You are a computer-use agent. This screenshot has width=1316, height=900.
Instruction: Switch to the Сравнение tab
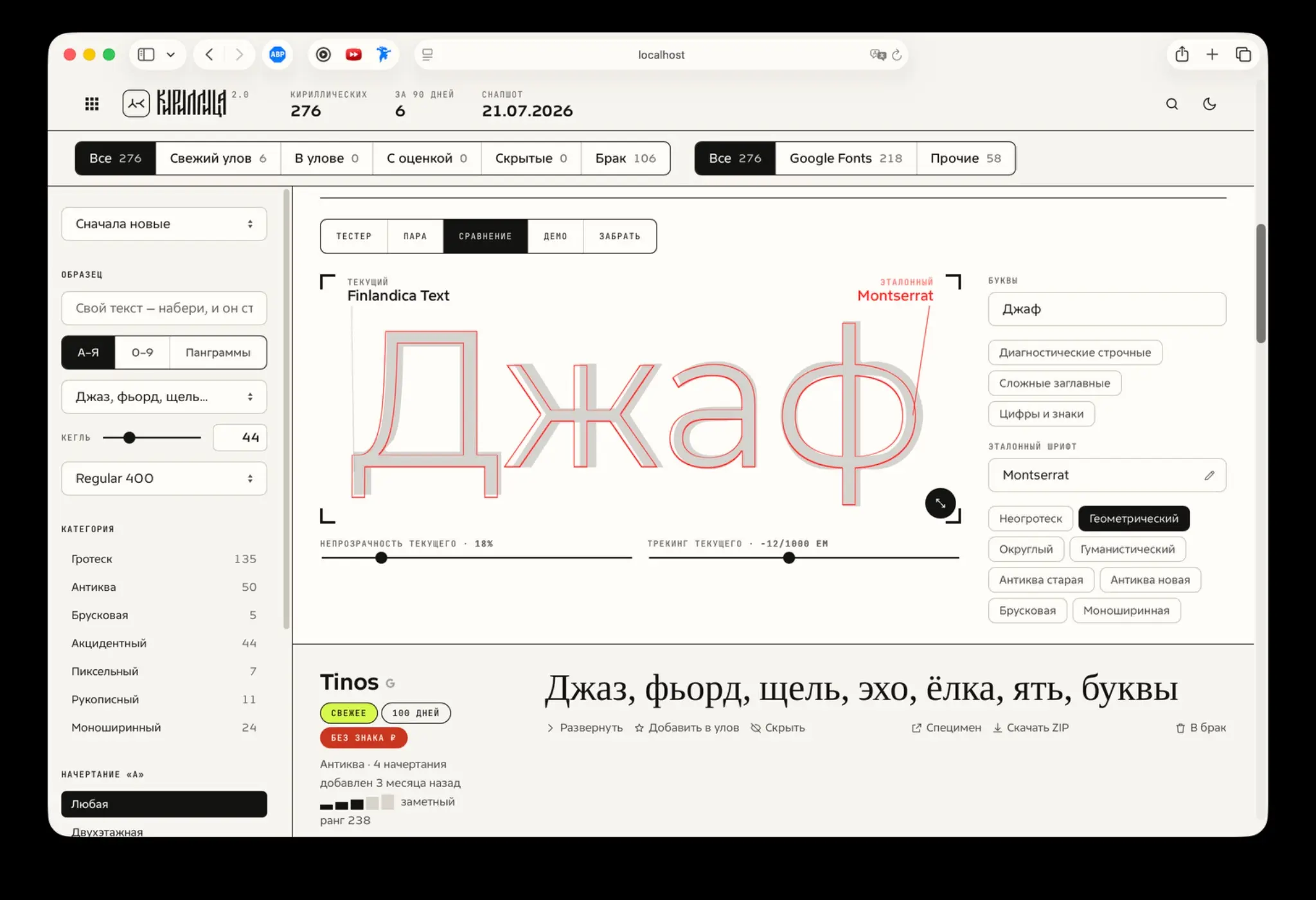[485, 236]
